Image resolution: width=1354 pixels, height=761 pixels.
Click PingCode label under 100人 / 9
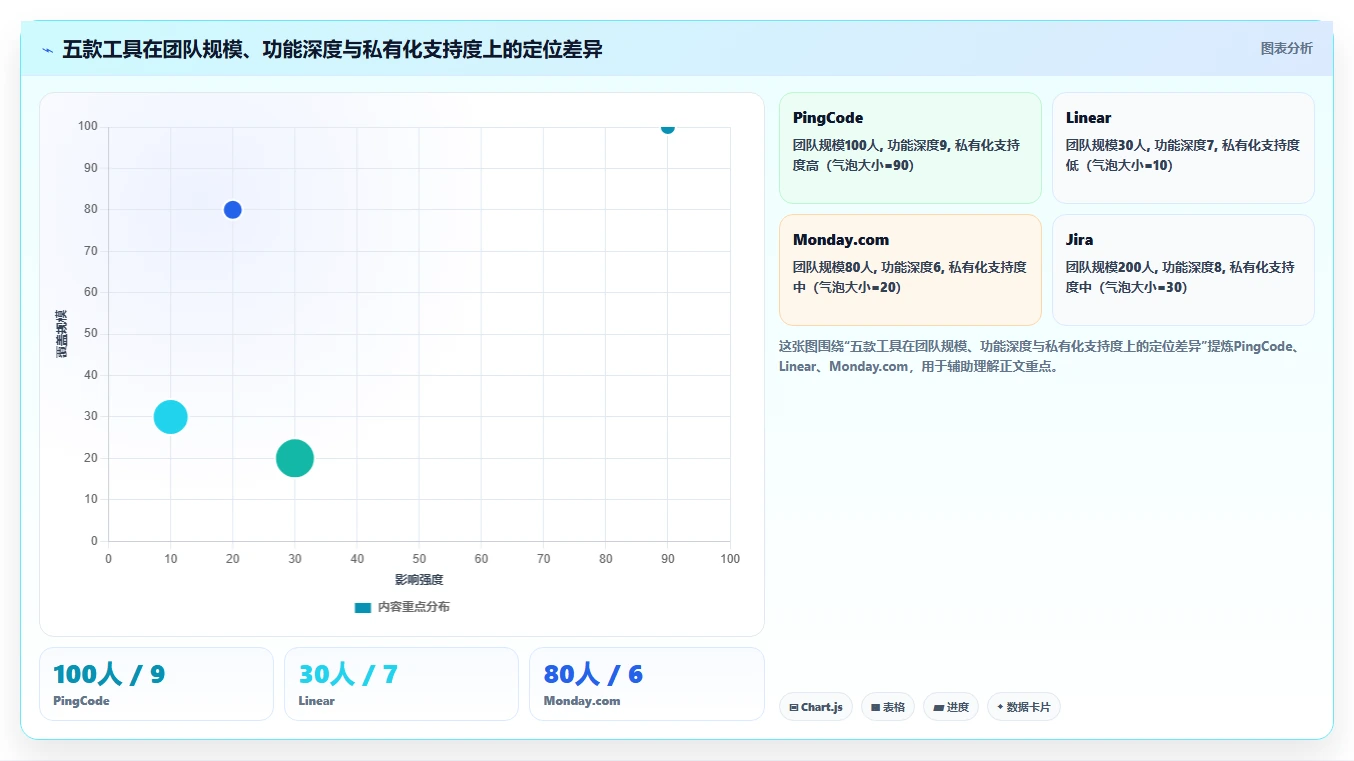pos(81,701)
